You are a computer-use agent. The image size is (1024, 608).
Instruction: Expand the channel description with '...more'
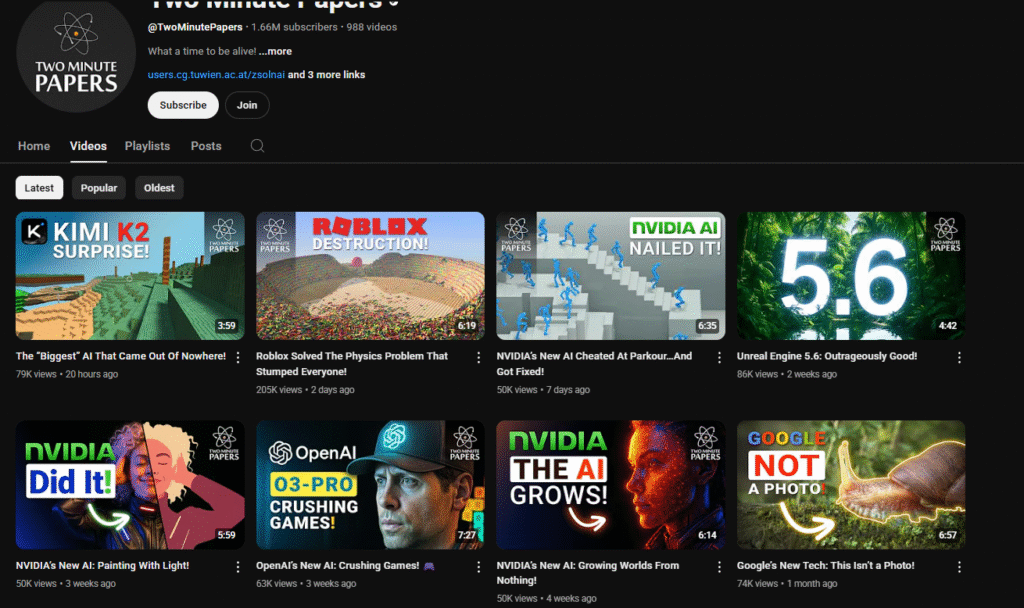point(275,51)
